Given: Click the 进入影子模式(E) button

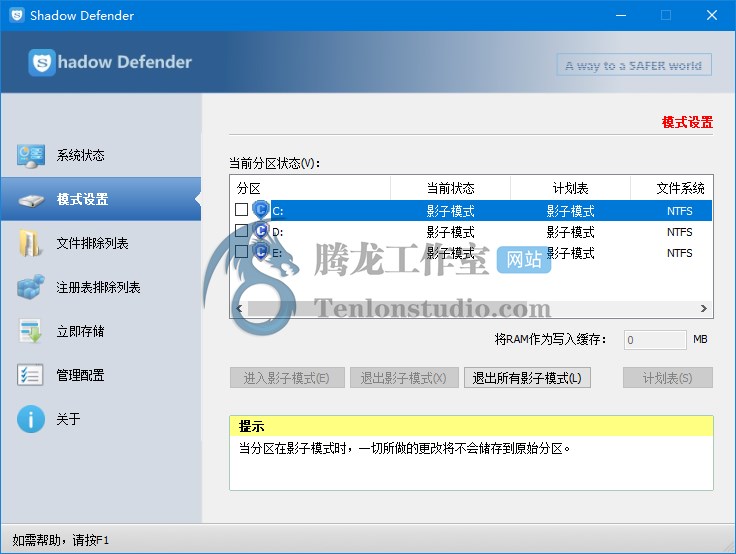Looking at the screenshot, I should coord(287,378).
